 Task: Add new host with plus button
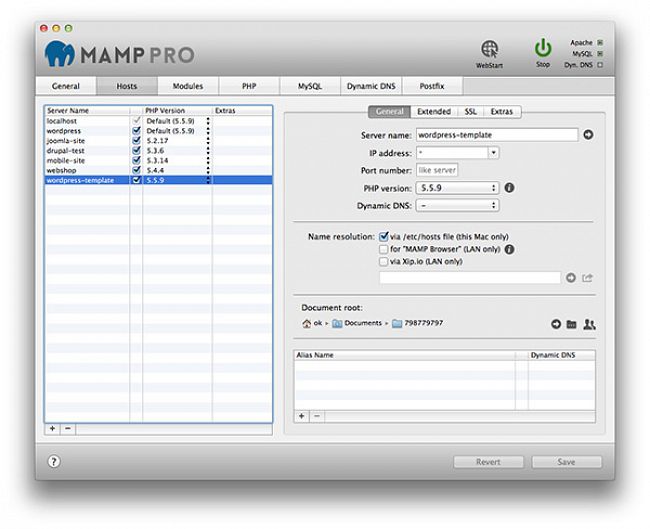(52, 429)
